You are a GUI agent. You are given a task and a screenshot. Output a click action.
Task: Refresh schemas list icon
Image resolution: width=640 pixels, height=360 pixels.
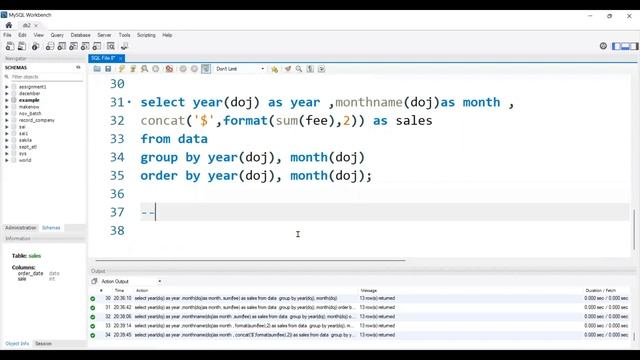pyautogui.click(x=78, y=67)
